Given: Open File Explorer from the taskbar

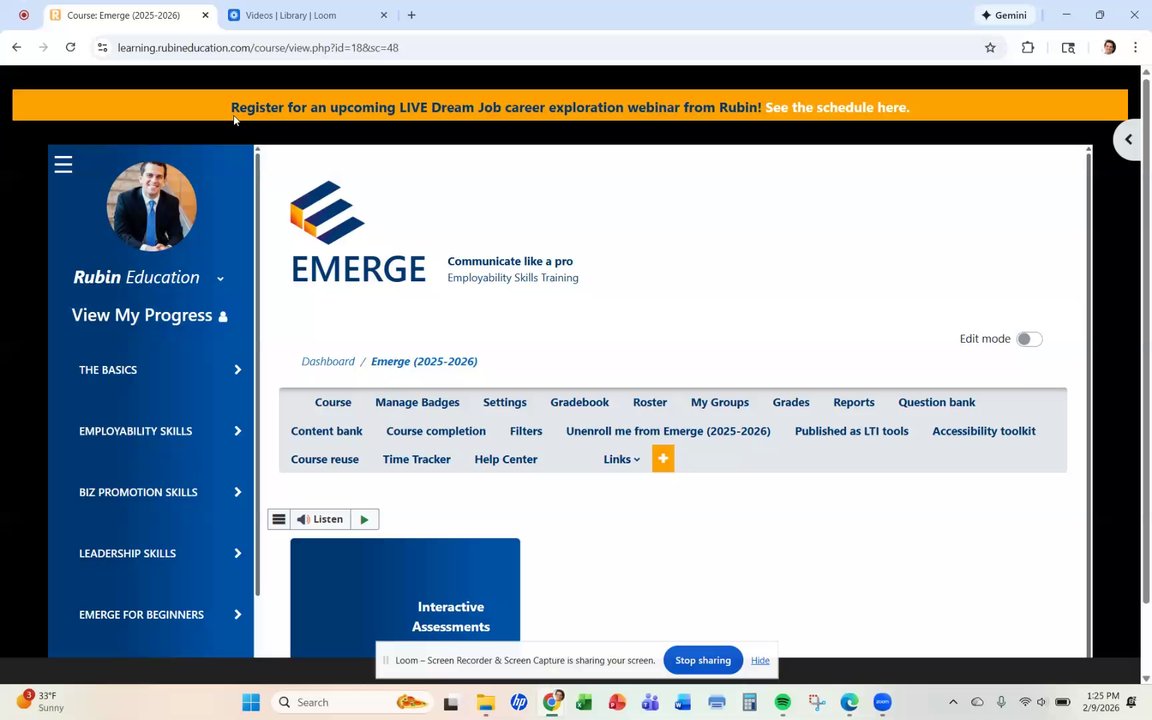Looking at the screenshot, I should [x=485, y=702].
